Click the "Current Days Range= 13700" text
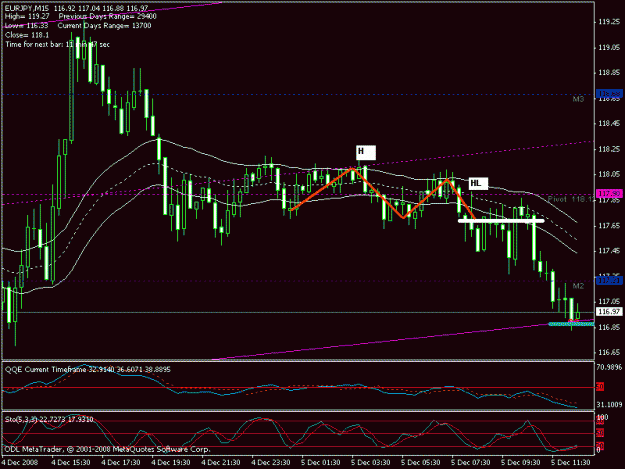 [x=104, y=26]
